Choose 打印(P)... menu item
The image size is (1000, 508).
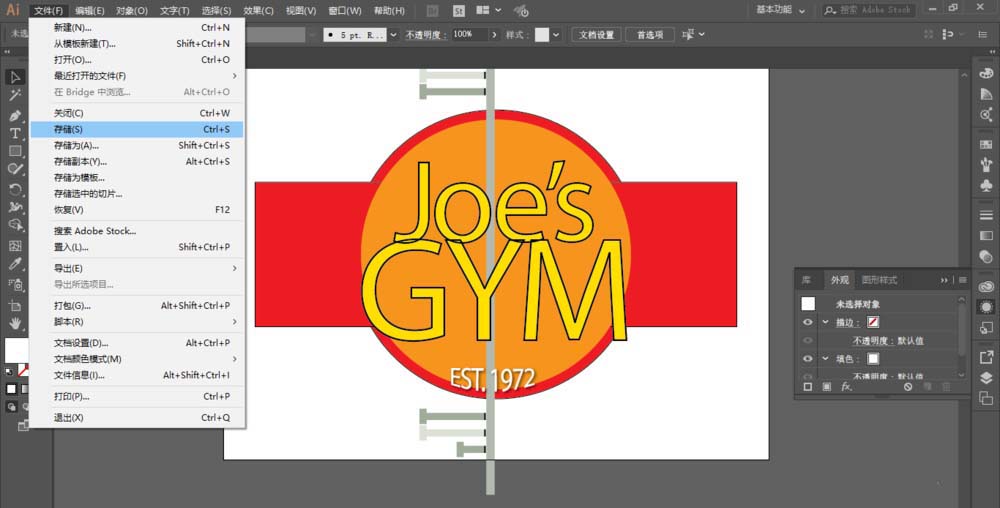pos(137,396)
